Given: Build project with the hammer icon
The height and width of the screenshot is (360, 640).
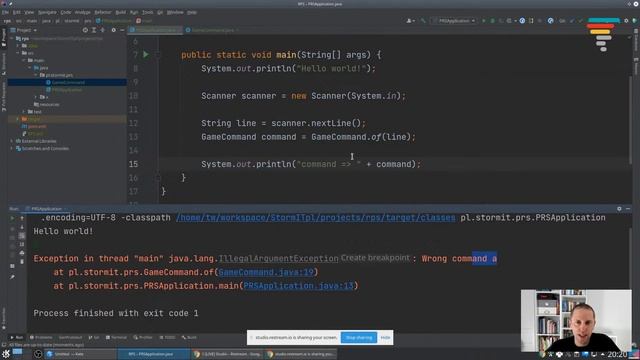Looking at the screenshot, I should pos(423,20).
